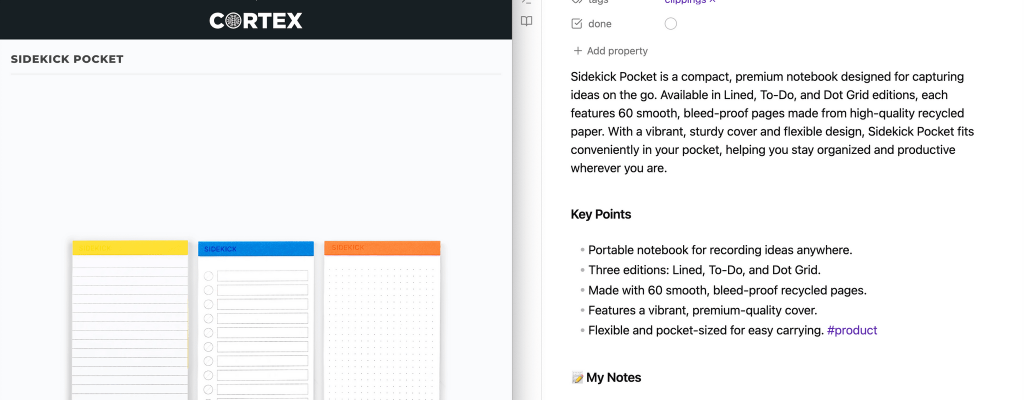Click the bullet 'Portable notebook for recording ideas anywhere.'
This screenshot has height=400, width=1024.
point(720,250)
